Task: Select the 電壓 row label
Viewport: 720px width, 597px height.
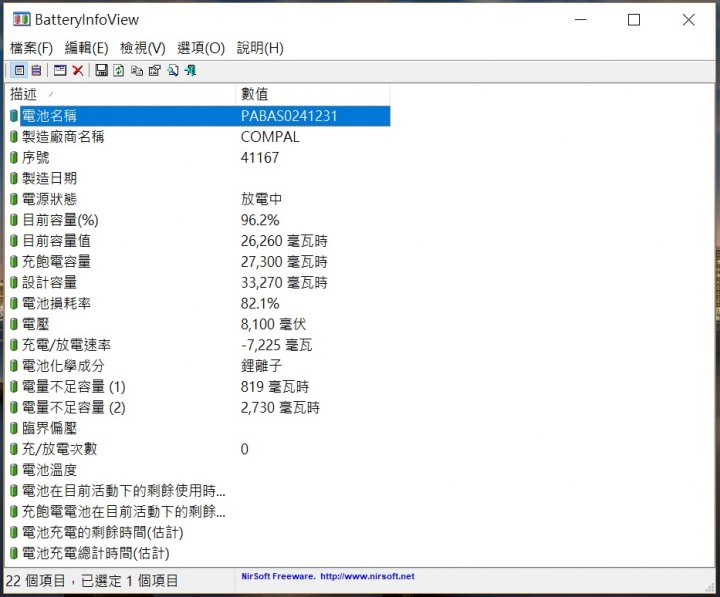Action: point(36,324)
